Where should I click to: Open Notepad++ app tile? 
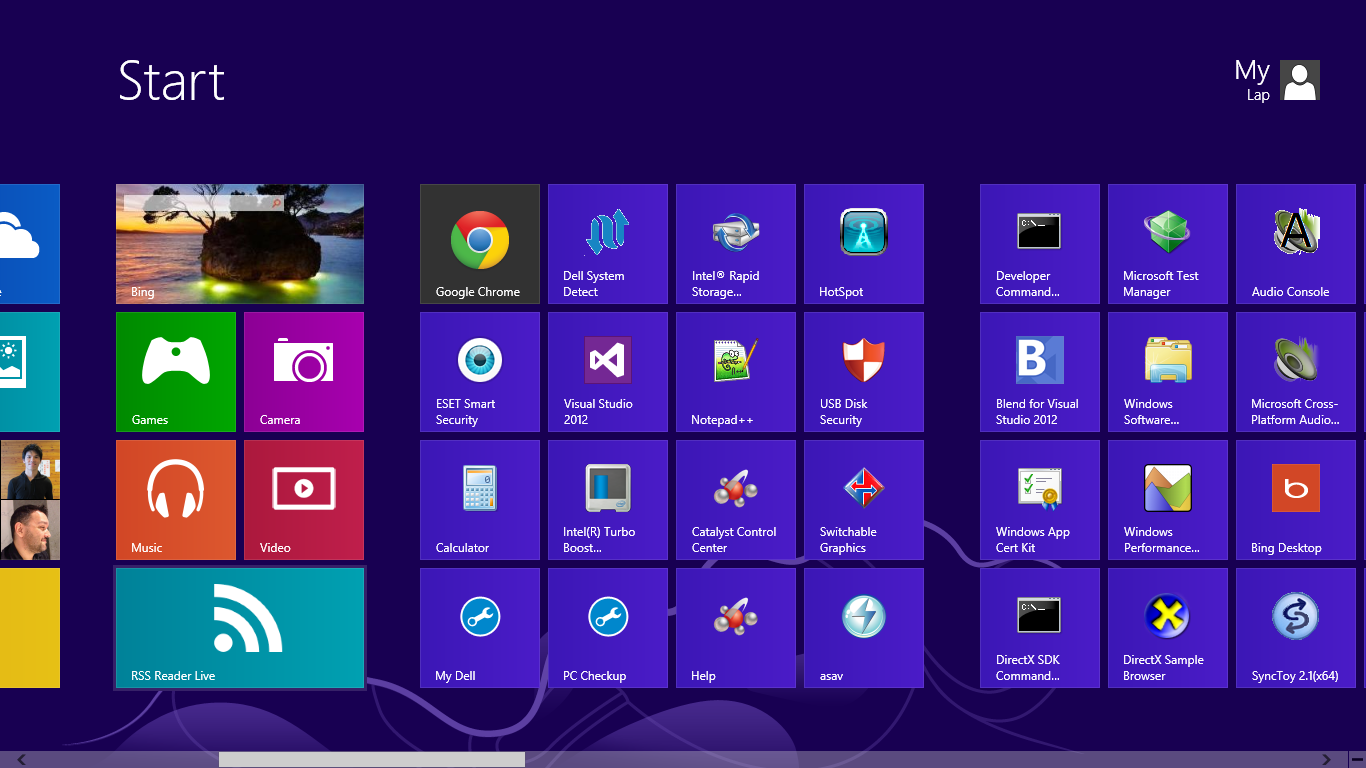(x=736, y=372)
